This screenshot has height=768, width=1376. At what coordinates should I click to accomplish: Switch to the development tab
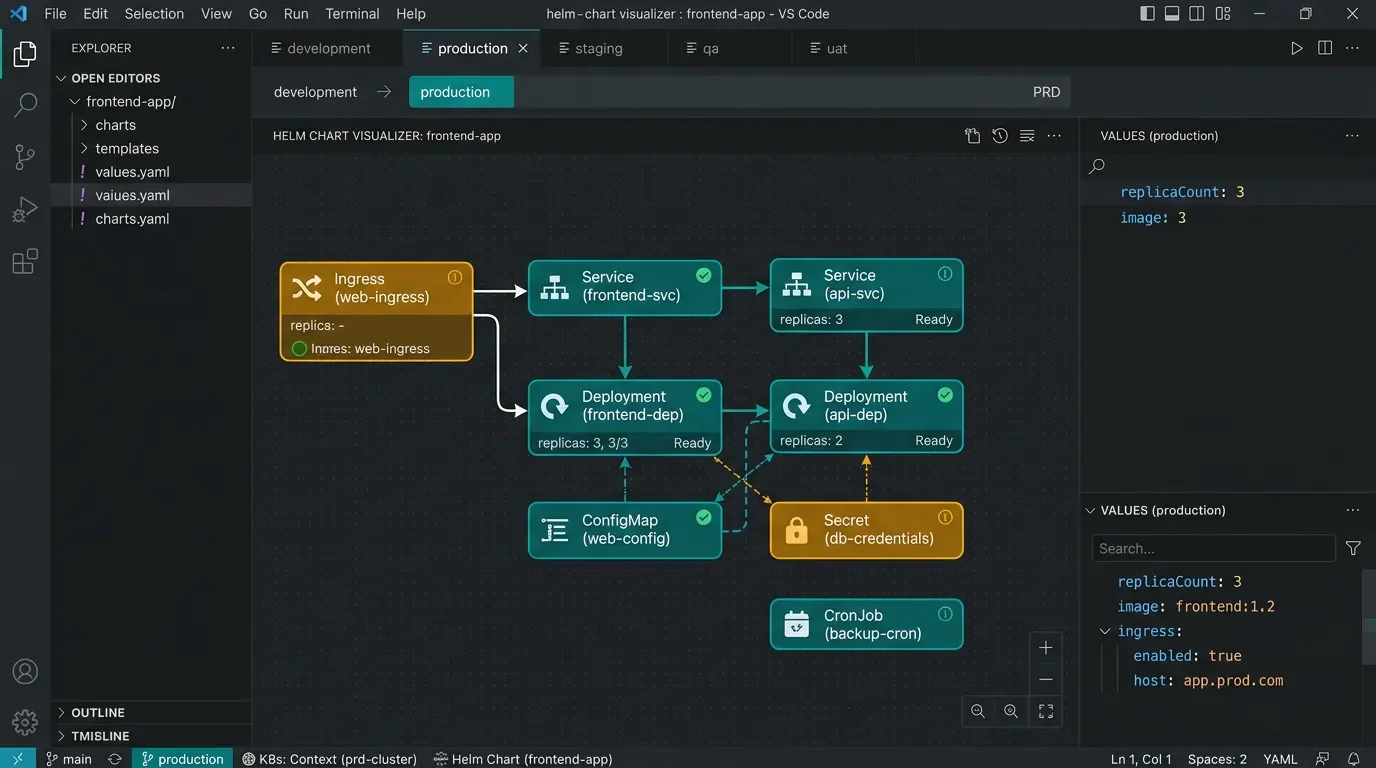tap(328, 48)
